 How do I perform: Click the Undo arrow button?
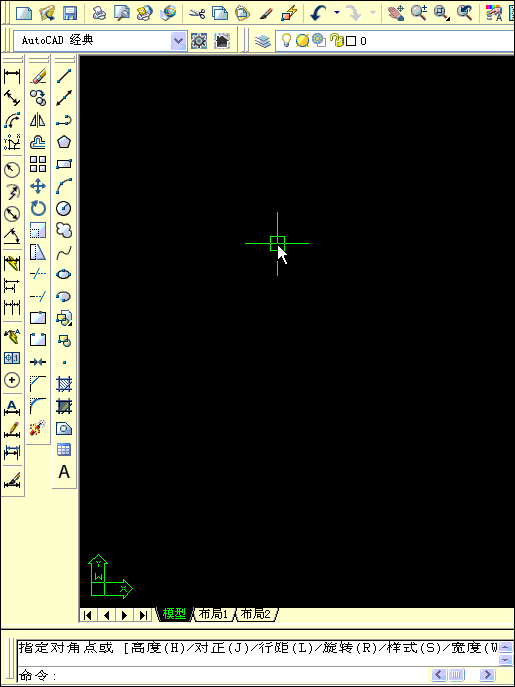(x=318, y=13)
